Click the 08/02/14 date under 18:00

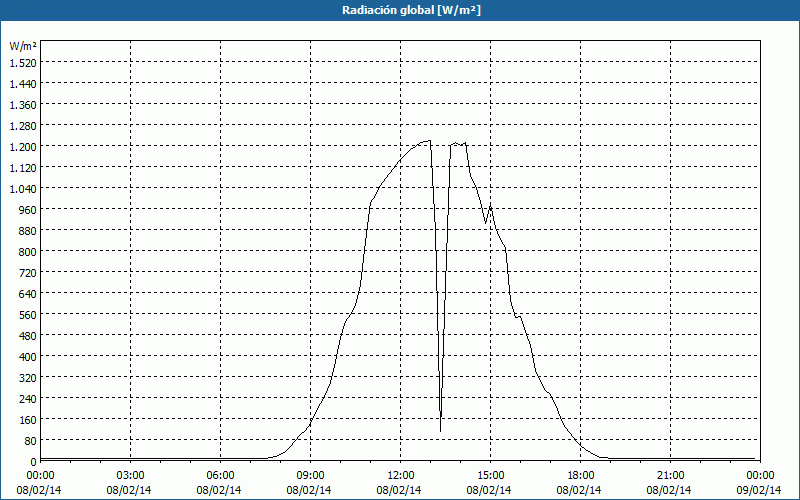coord(579,490)
